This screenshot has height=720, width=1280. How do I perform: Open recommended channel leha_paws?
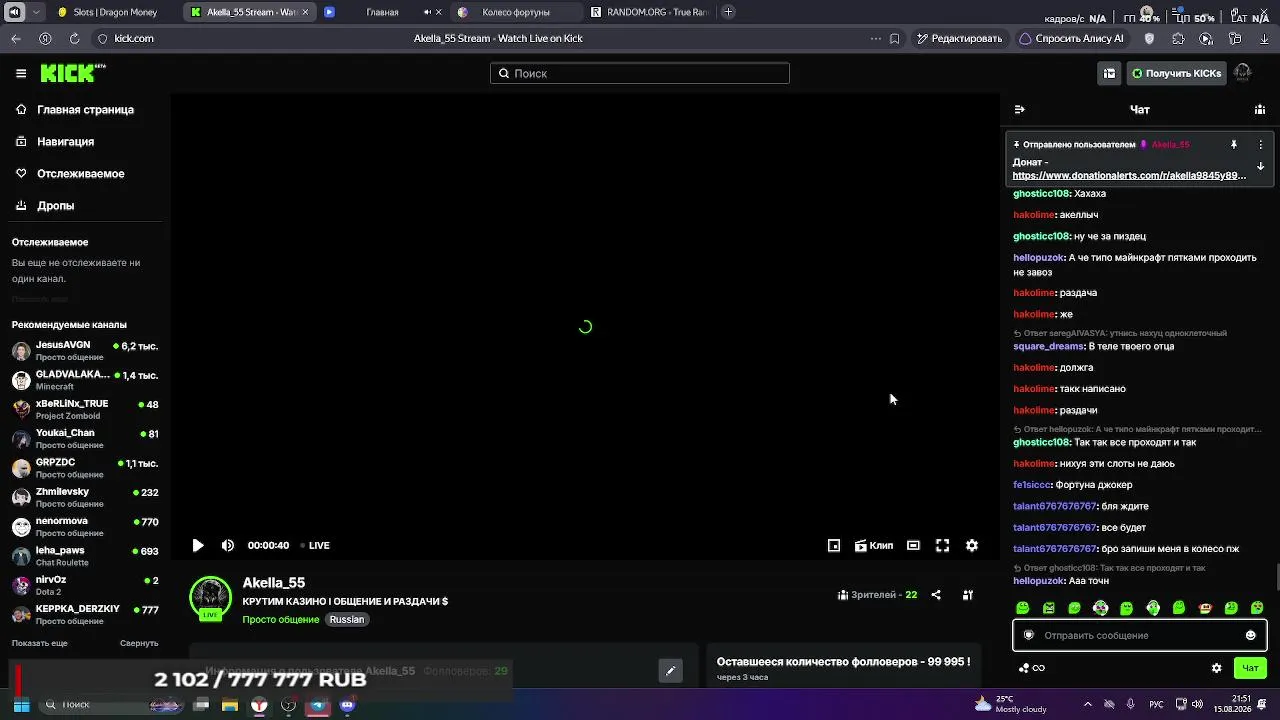(85, 556)
